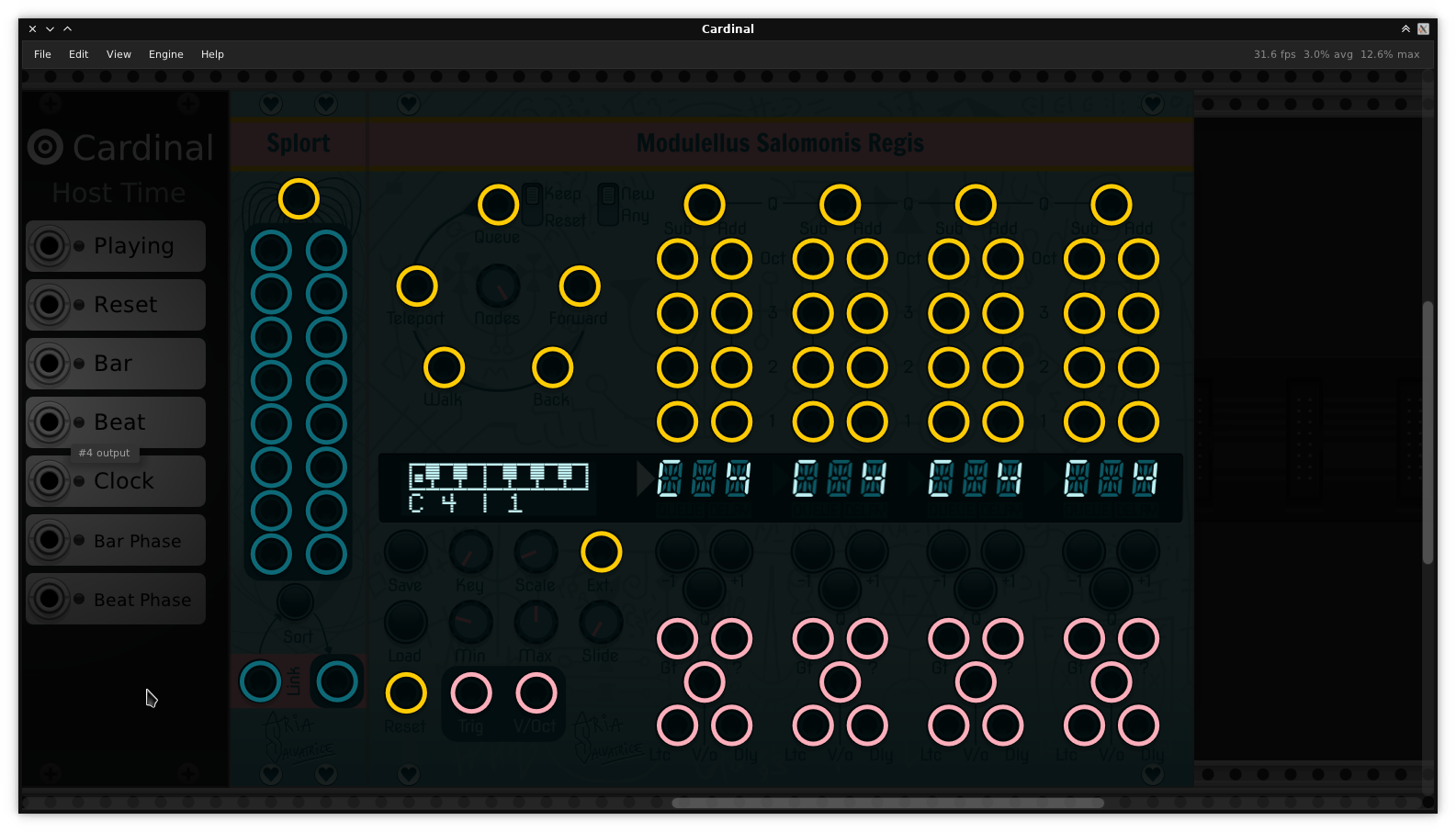This screenshot has height=832, width=1456.
Task: Click the Beat Phase output port
Action: [x=50, y=599]
